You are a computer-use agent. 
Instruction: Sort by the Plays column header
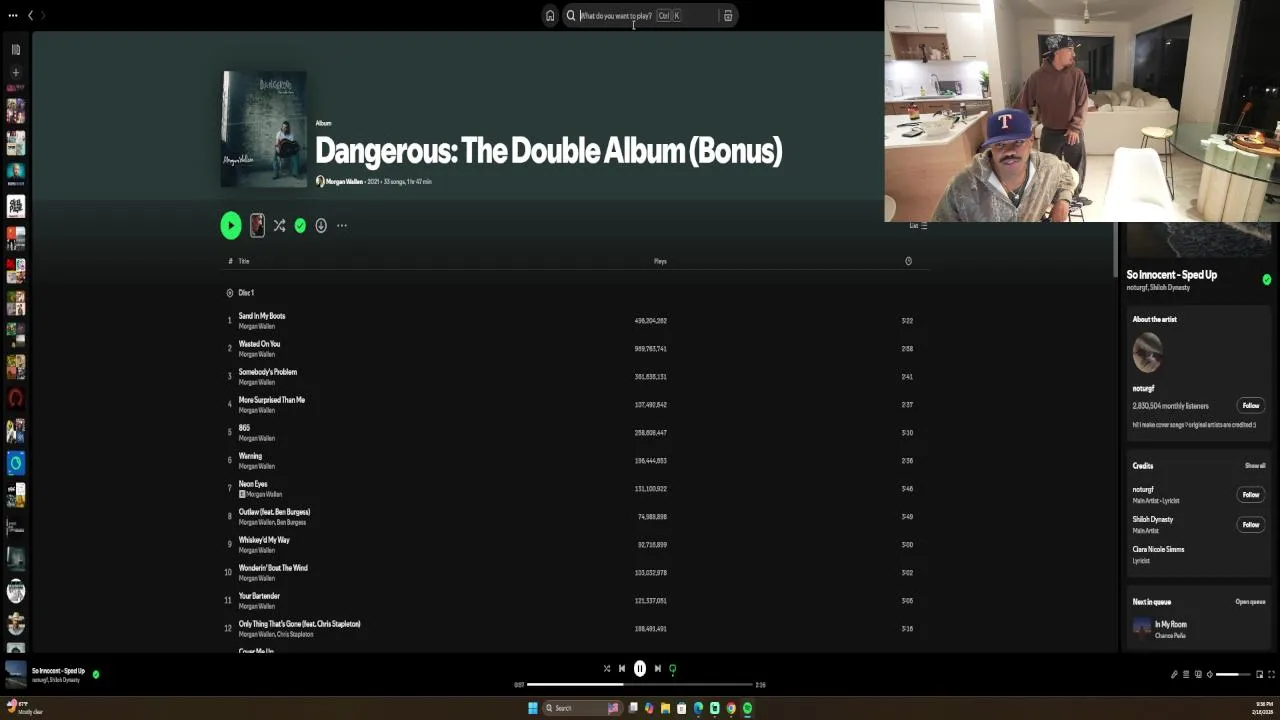coord(660,261)
